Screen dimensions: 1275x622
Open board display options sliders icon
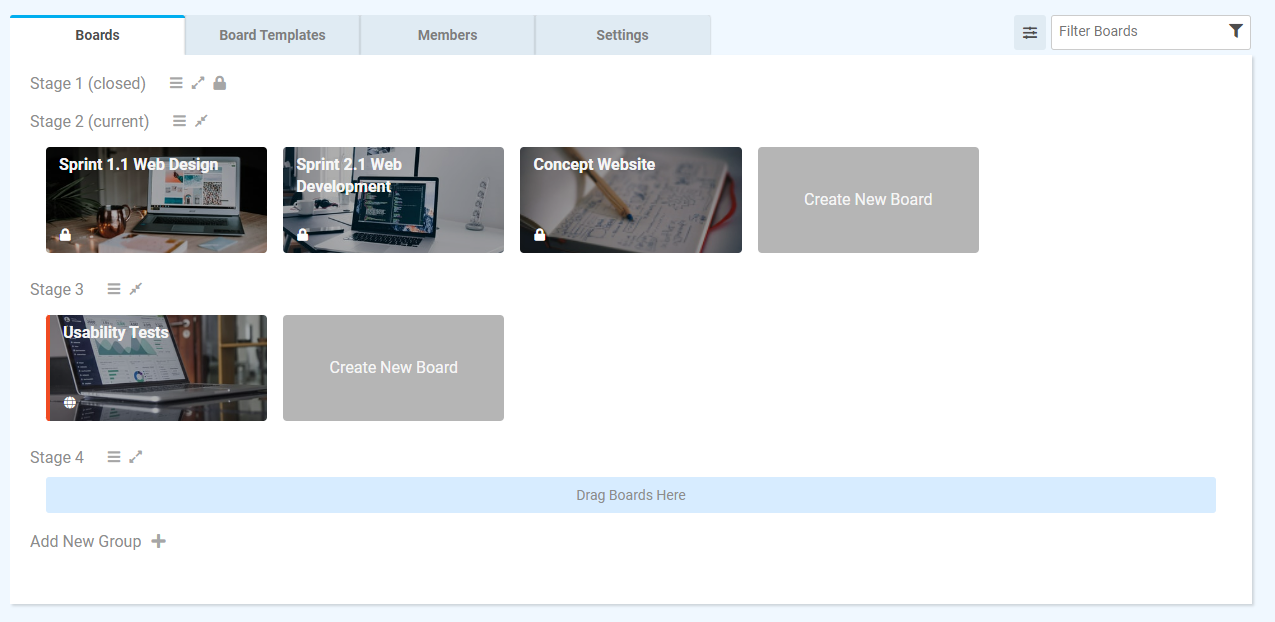click(1029, 32)
